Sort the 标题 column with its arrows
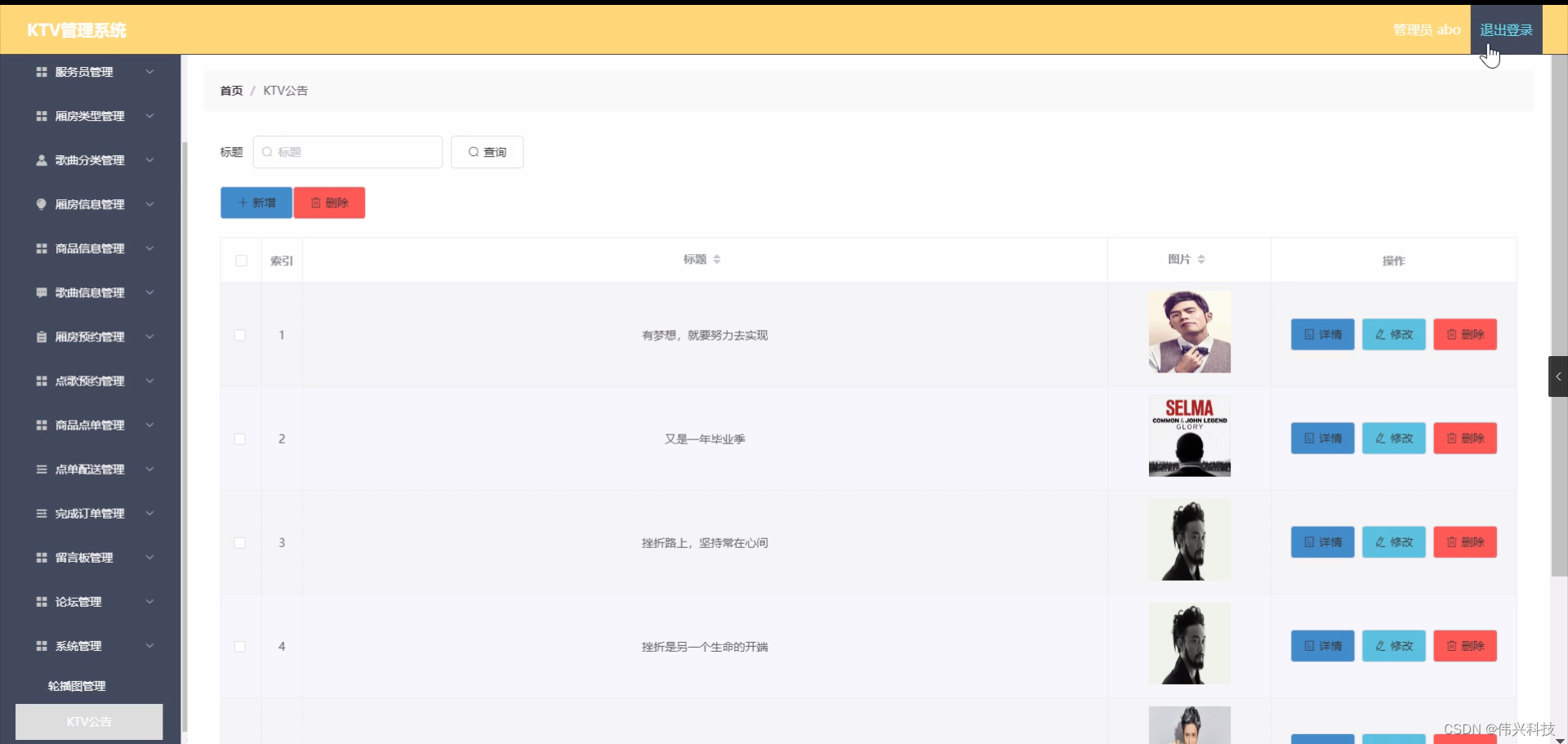 (x=717, y=259)
